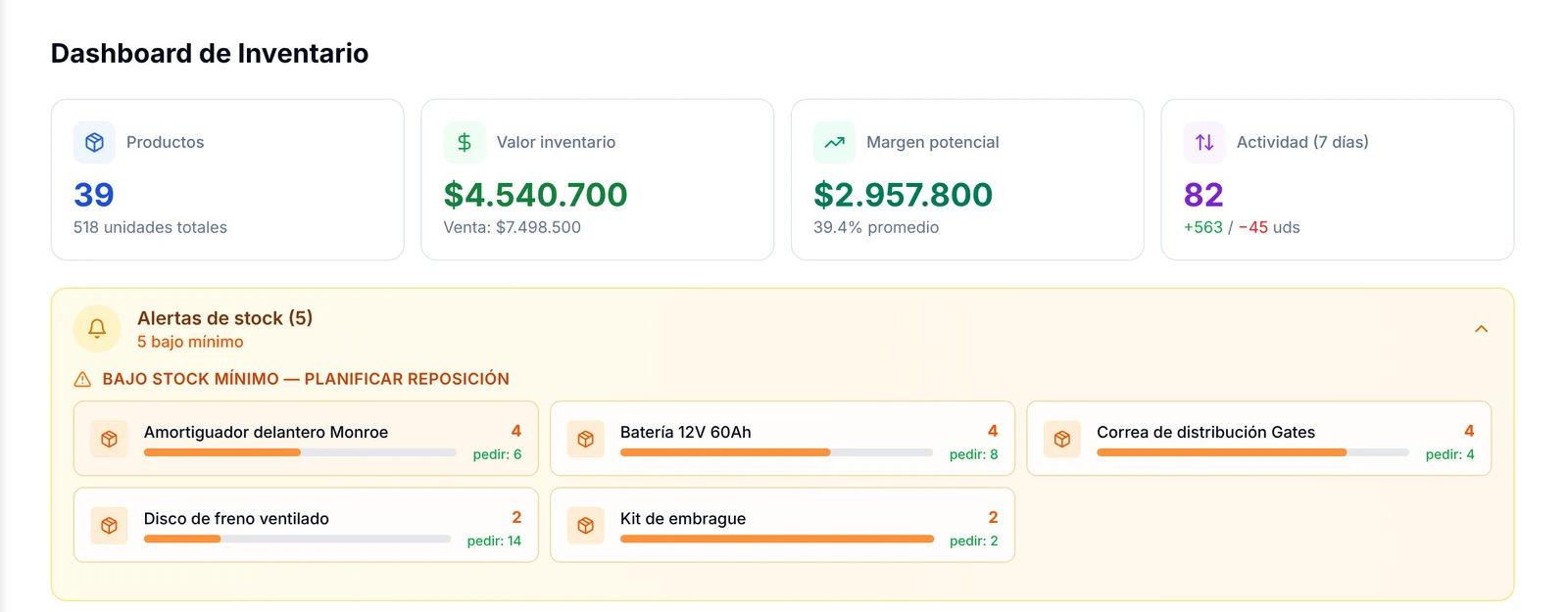Click the Batería 12V 60Ah stock progress bar

776,452
